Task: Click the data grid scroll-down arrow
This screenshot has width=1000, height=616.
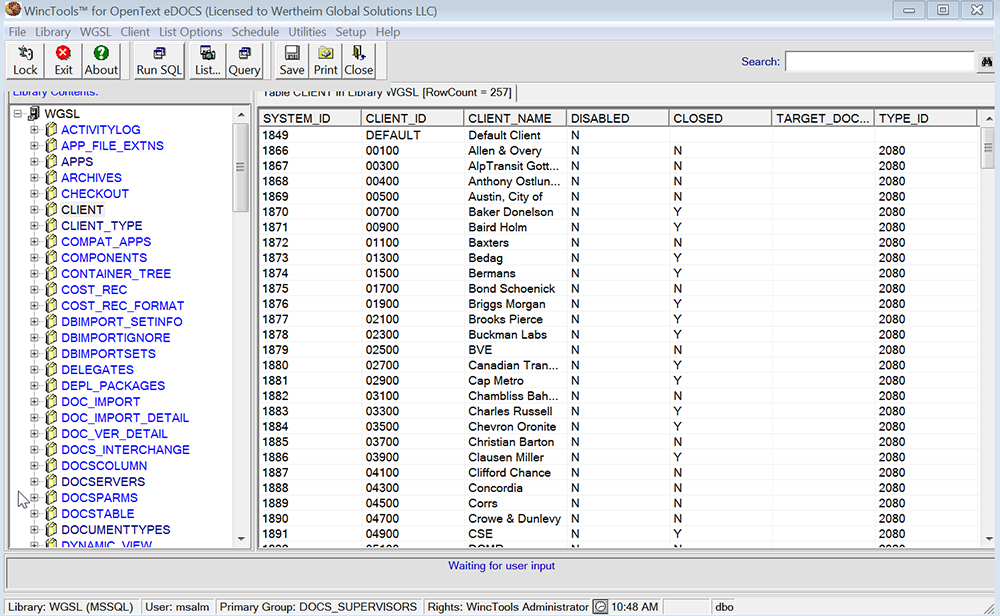Action: [989, 539]
